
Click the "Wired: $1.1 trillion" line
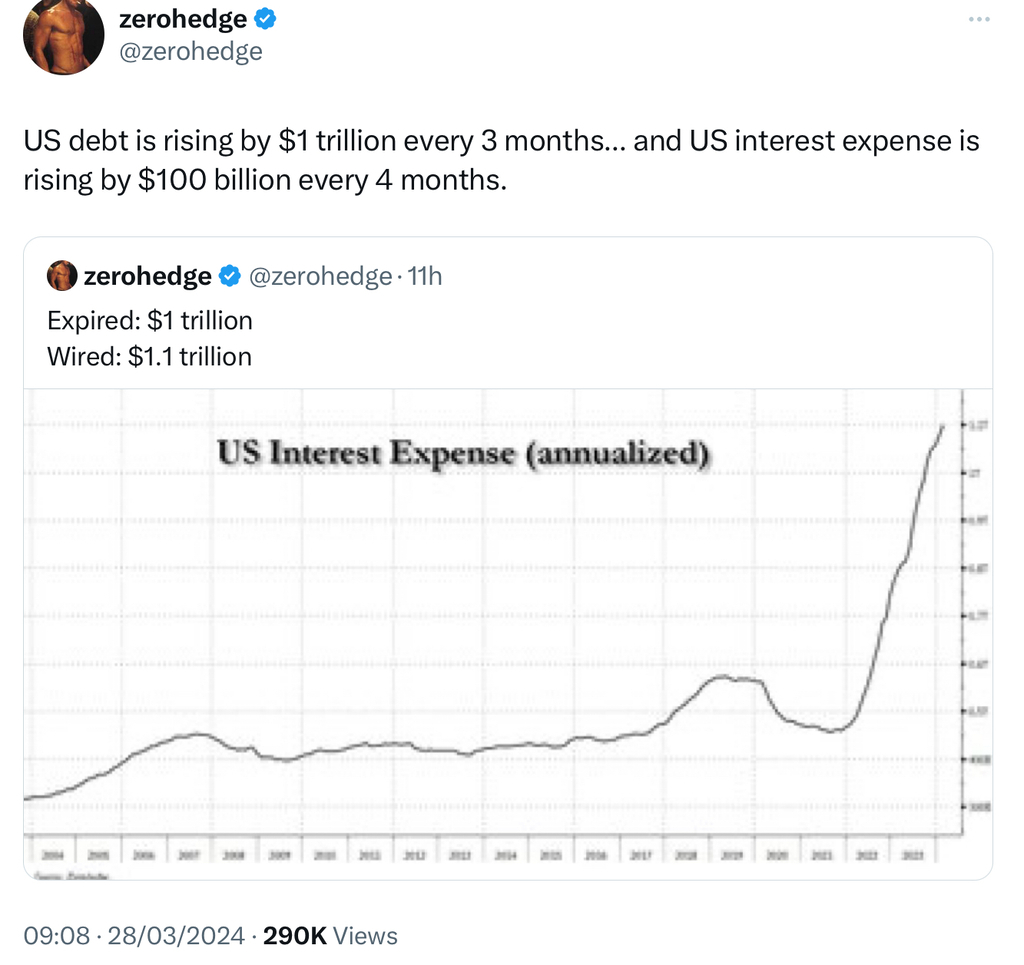[x=150, y=356]
